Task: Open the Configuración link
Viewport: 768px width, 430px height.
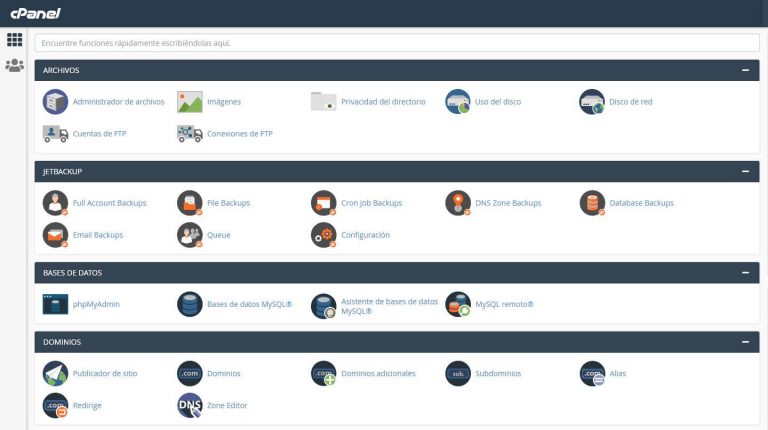Action: click(365, 235)
